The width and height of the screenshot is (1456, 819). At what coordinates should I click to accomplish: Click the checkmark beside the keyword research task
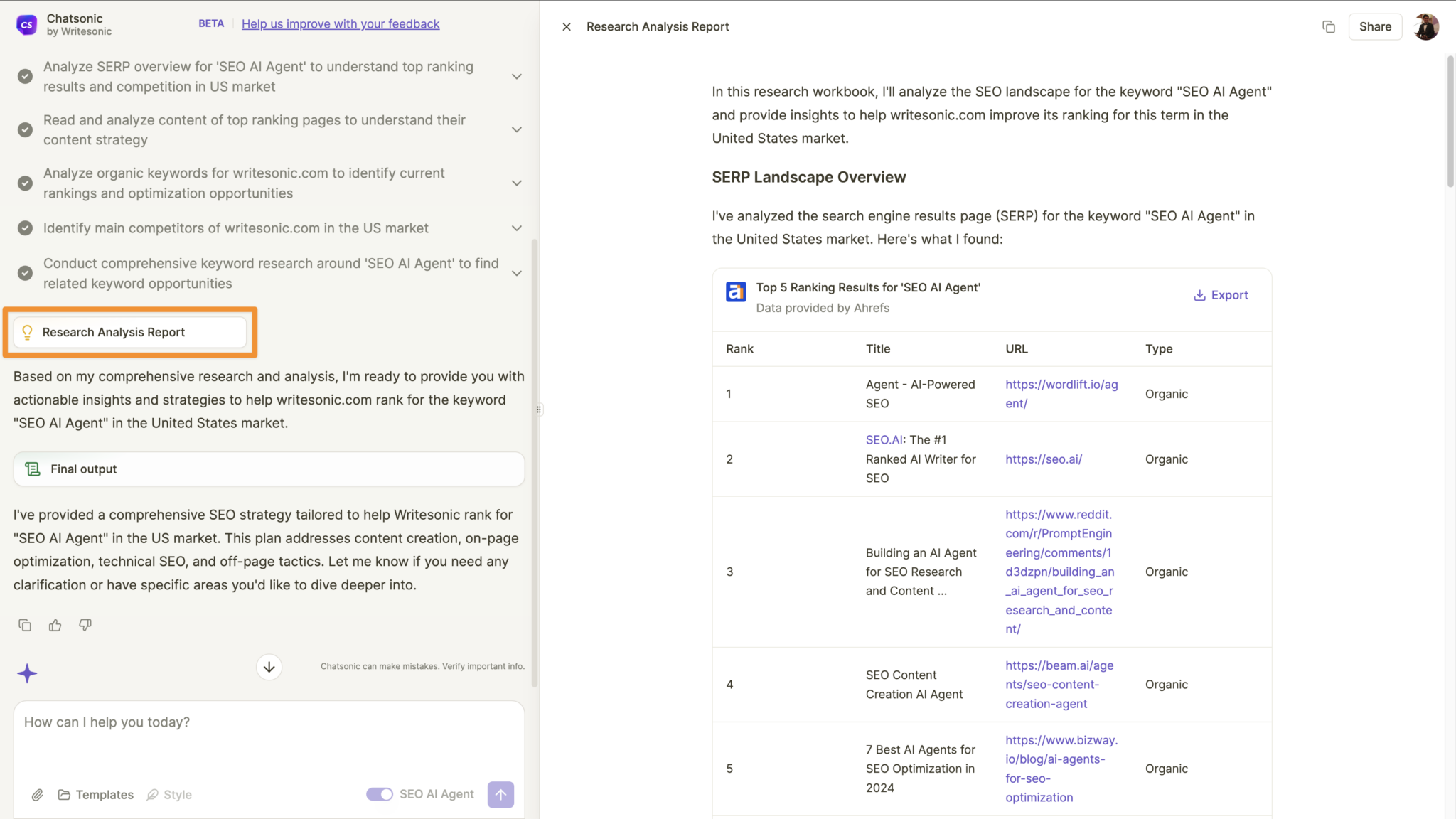(24, 273)
